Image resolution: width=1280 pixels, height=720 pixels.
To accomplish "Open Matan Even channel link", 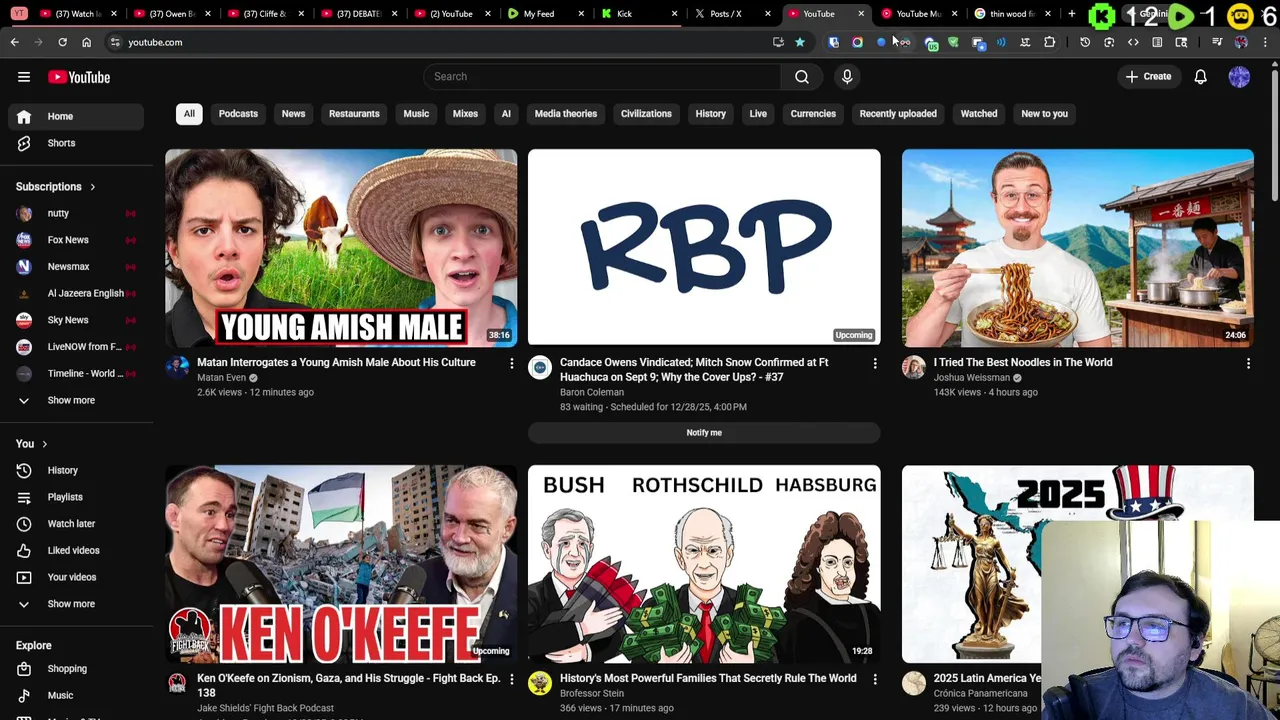I will pos(221,378).
